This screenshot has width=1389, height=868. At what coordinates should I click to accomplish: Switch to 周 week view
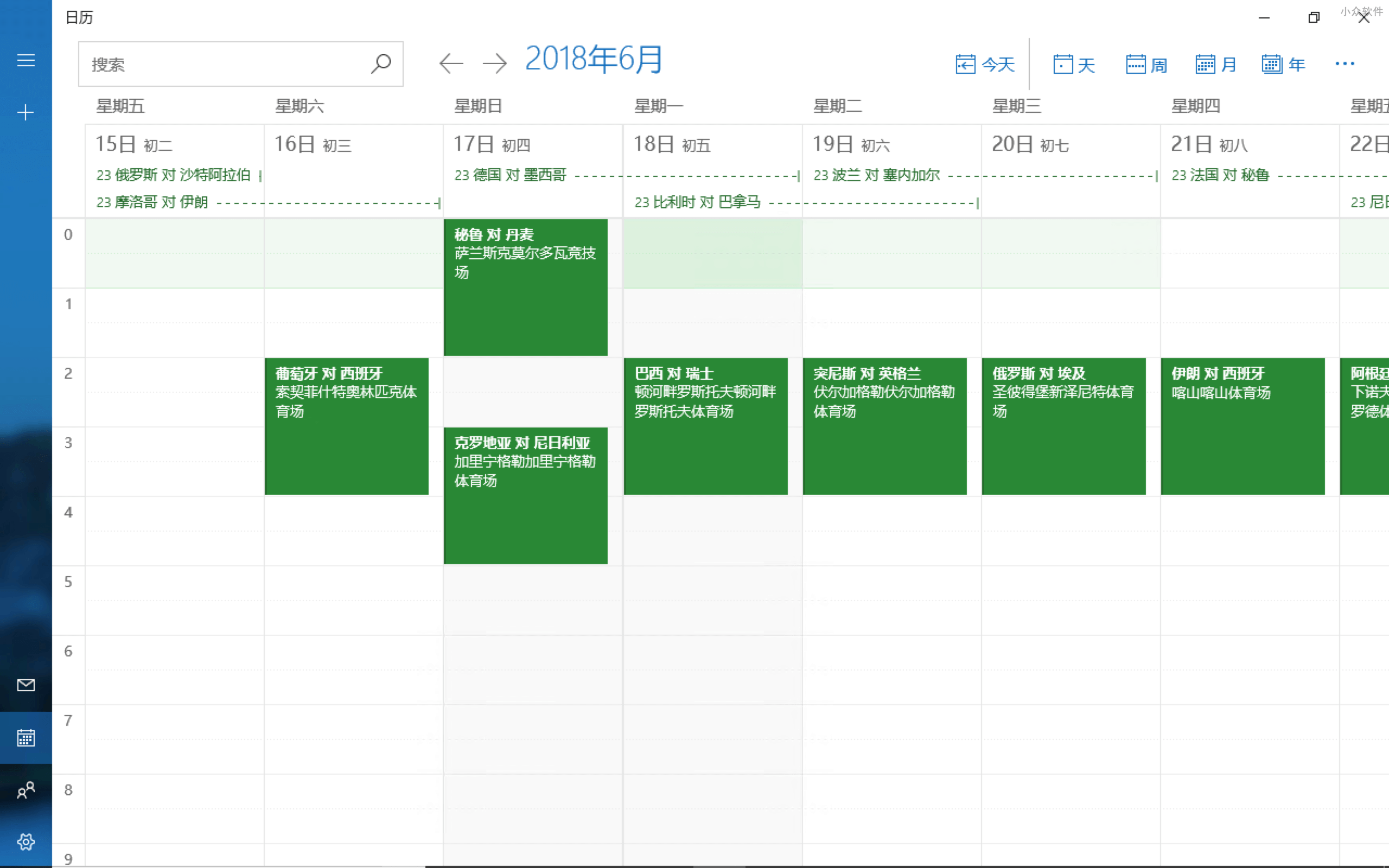(1146, 65)
